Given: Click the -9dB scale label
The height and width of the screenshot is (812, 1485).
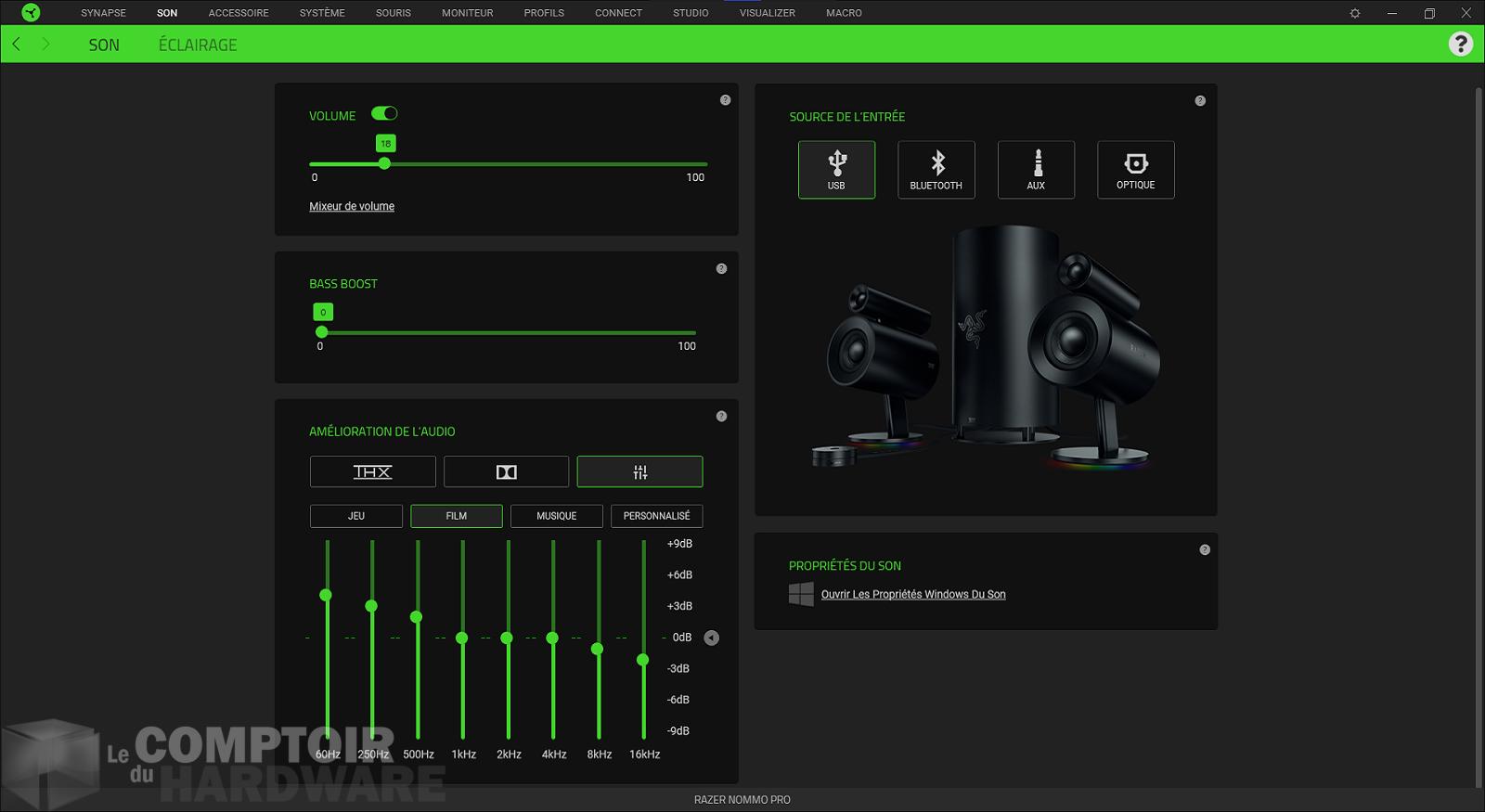Looking at the screenshot, I should click(x=678, y=731).
